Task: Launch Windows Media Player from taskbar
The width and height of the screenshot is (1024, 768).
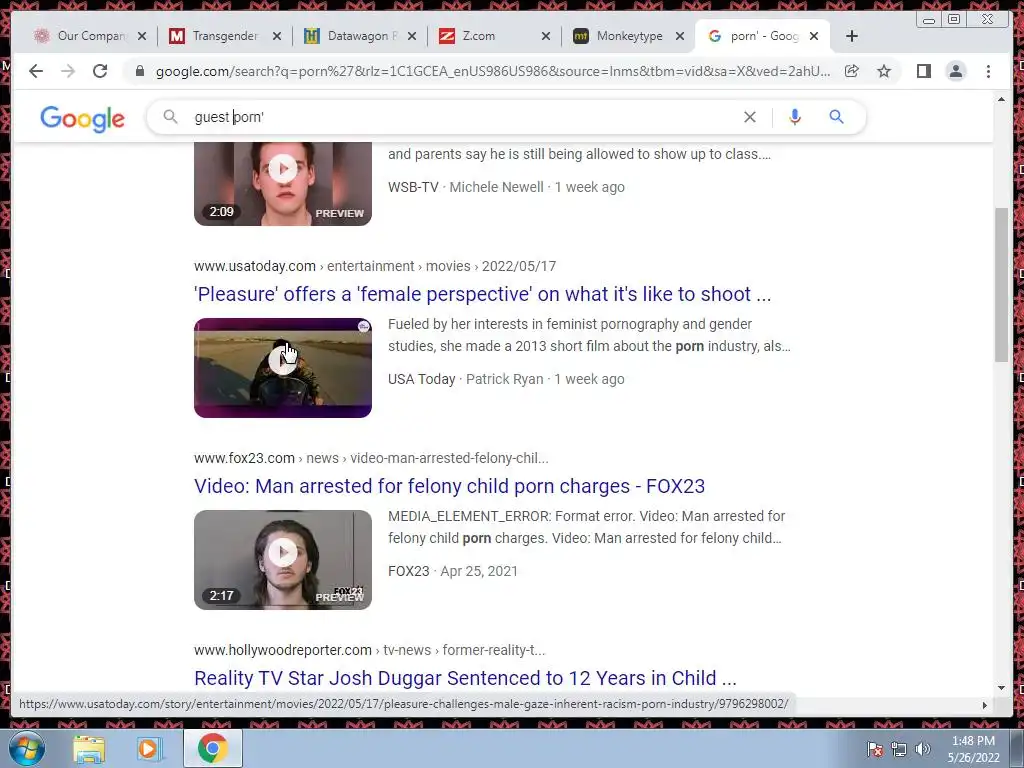Action: coord(148,749)
